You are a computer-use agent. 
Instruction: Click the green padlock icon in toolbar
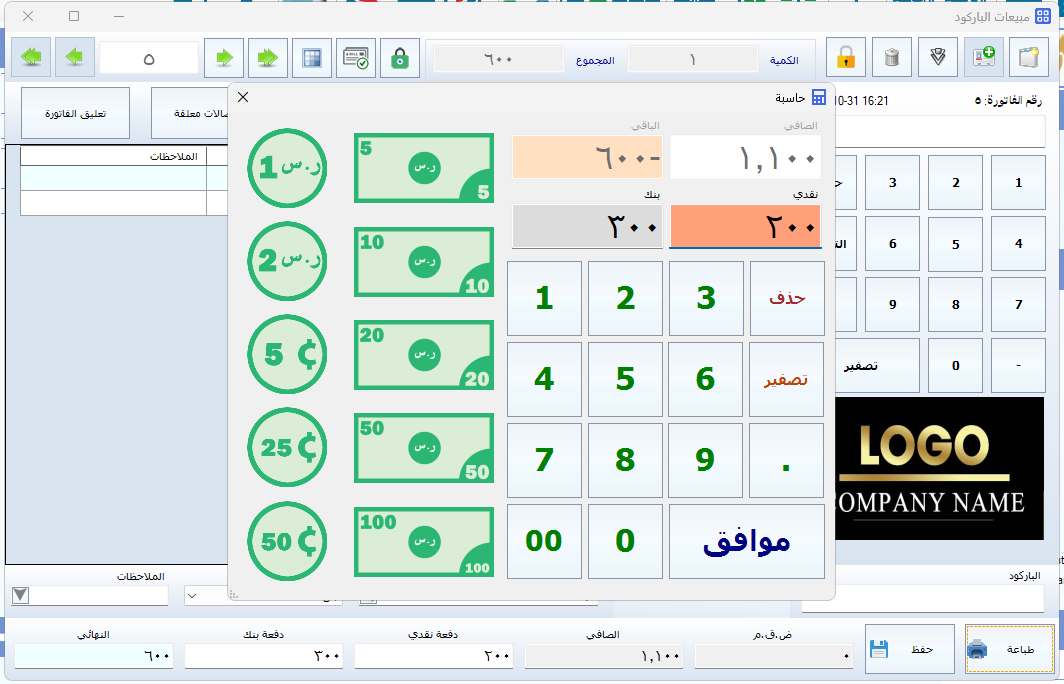tap(399, 58)
